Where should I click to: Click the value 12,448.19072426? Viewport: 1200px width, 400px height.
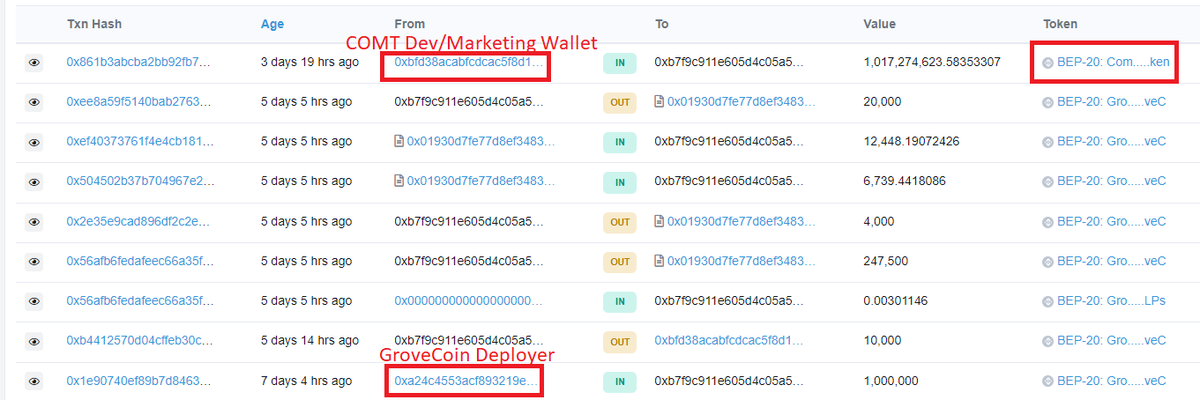tap(911, 142)
